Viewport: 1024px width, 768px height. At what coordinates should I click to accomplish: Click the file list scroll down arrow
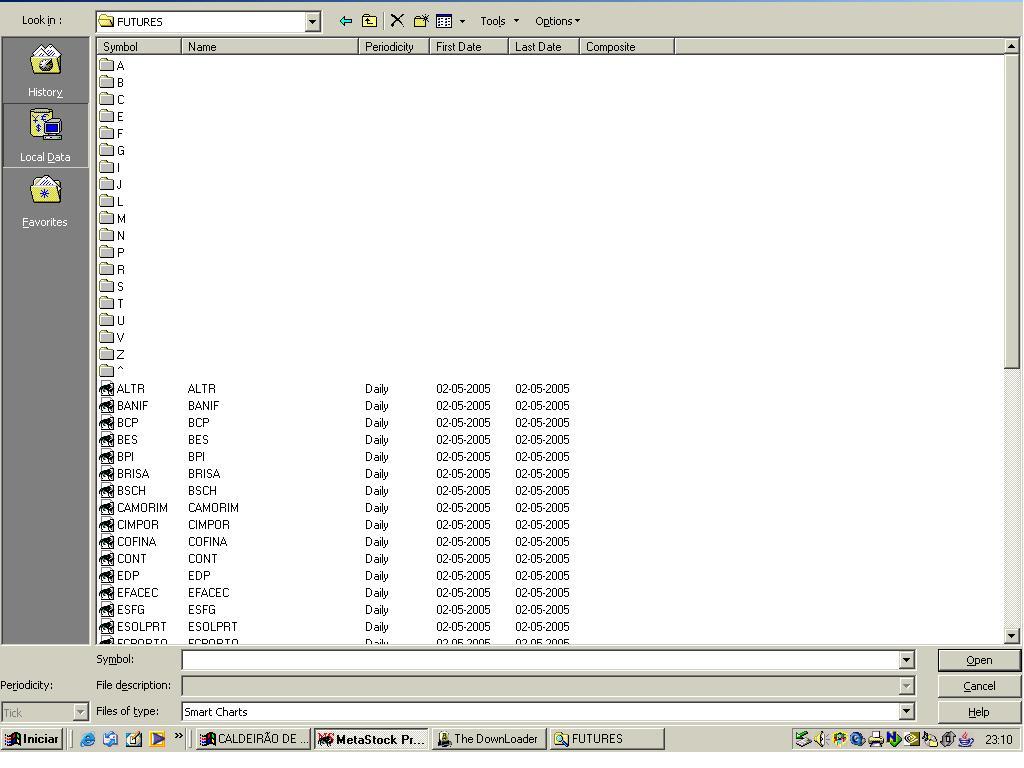click(1012, 635)
